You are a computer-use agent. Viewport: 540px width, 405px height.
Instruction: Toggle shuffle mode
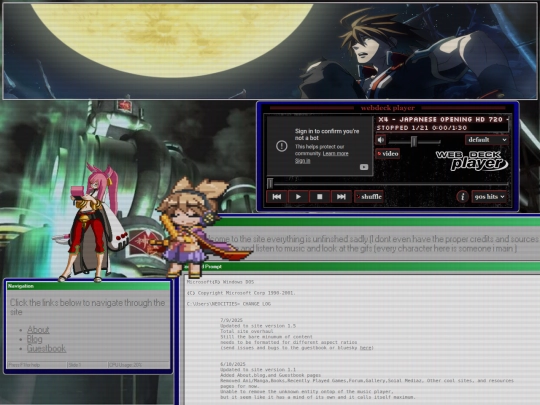click(x=368, y=197)
